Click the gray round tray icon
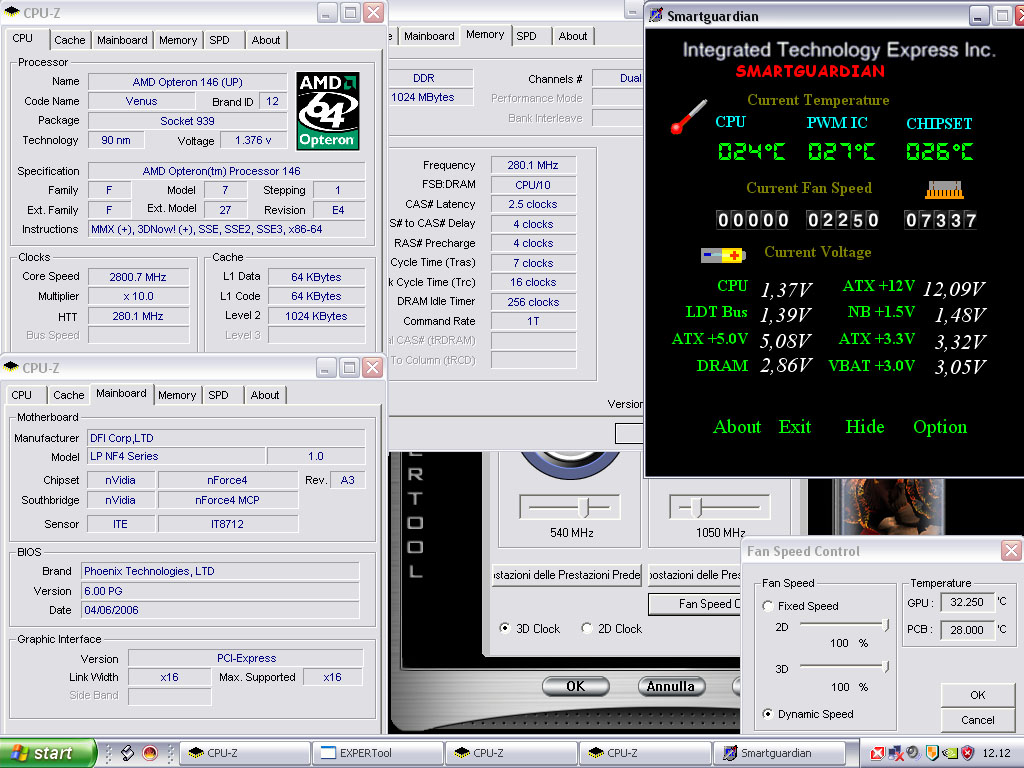 pos(913,753)
